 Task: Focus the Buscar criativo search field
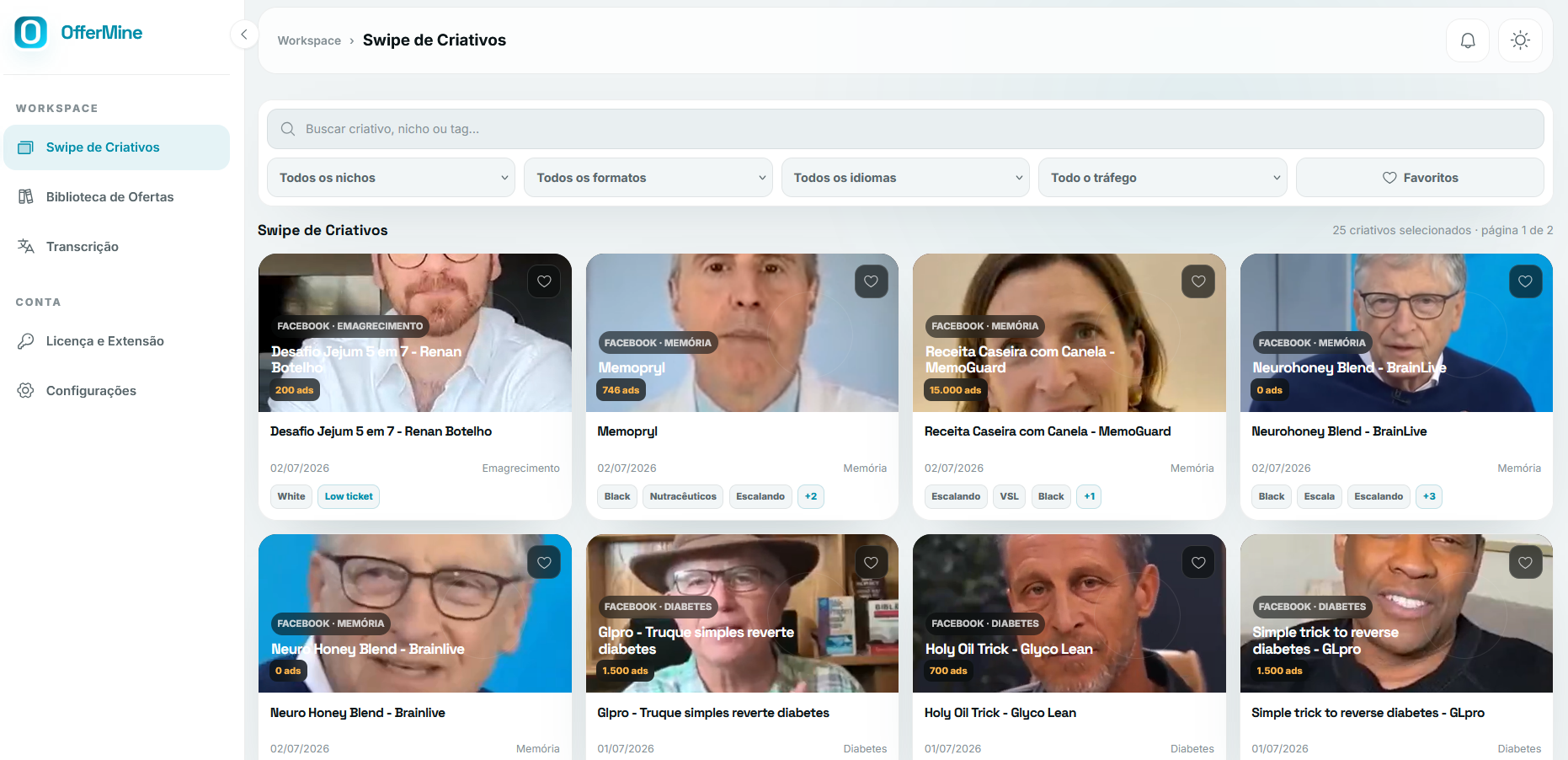point(905,129)
